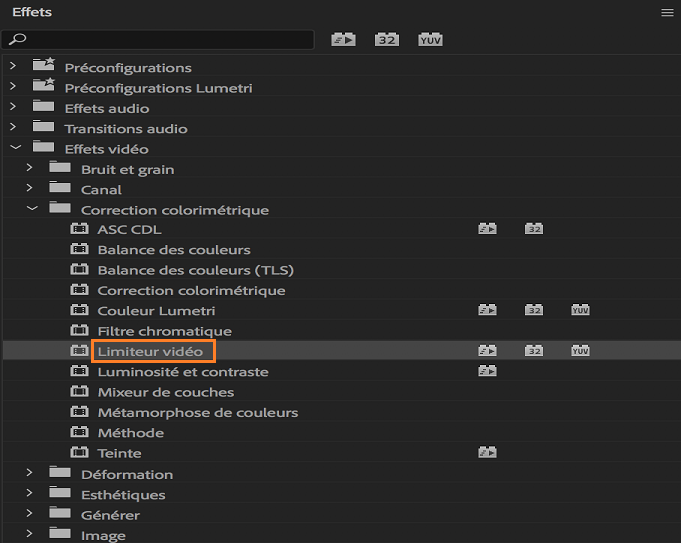The height and width of the screenshot is (543, 681).
Task: Select the Balance des couleurs (TLS) effect
Action: (x=195, y=270)
